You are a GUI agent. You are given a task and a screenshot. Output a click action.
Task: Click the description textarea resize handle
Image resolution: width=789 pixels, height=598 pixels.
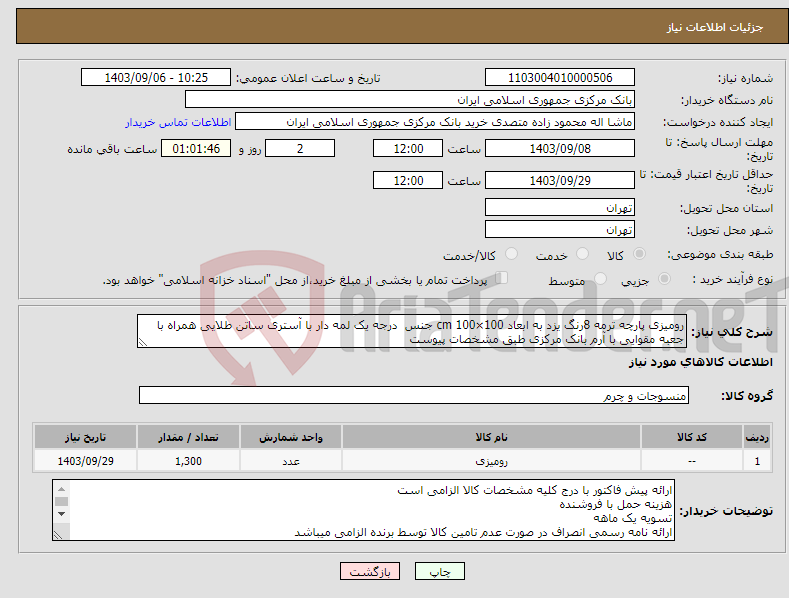[x=143, y=342]
